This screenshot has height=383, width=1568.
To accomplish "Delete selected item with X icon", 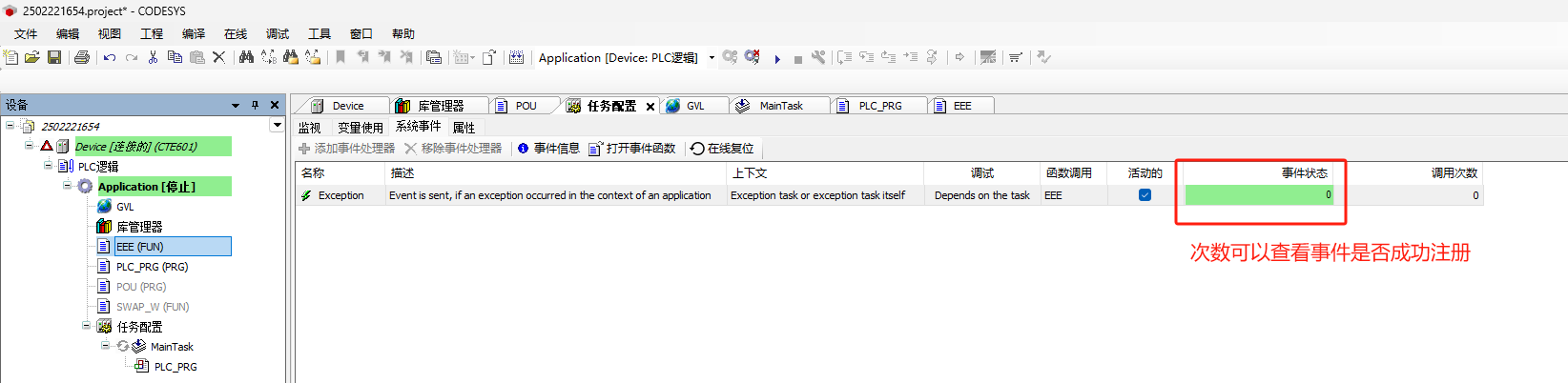I will 218,57.
